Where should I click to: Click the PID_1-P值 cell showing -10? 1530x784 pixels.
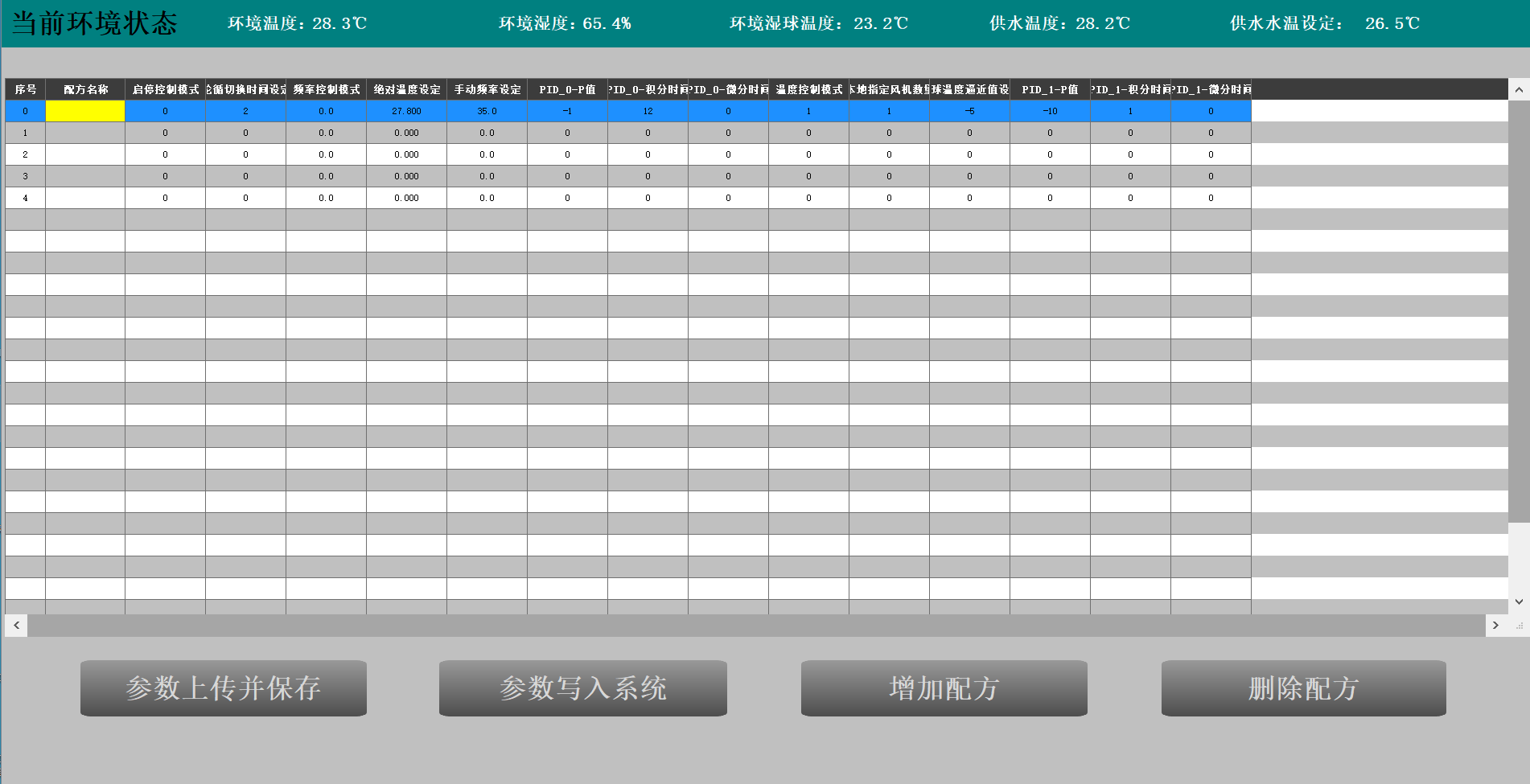point(1050,111)
